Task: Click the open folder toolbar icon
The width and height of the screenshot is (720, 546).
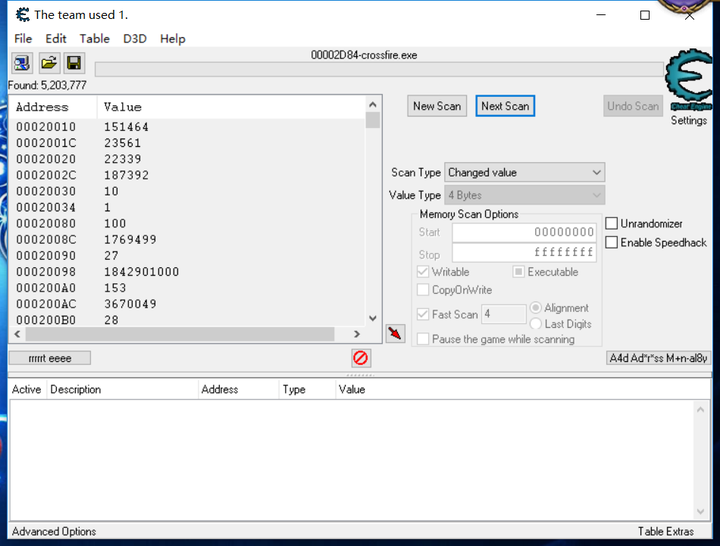Action: [49, 63]
